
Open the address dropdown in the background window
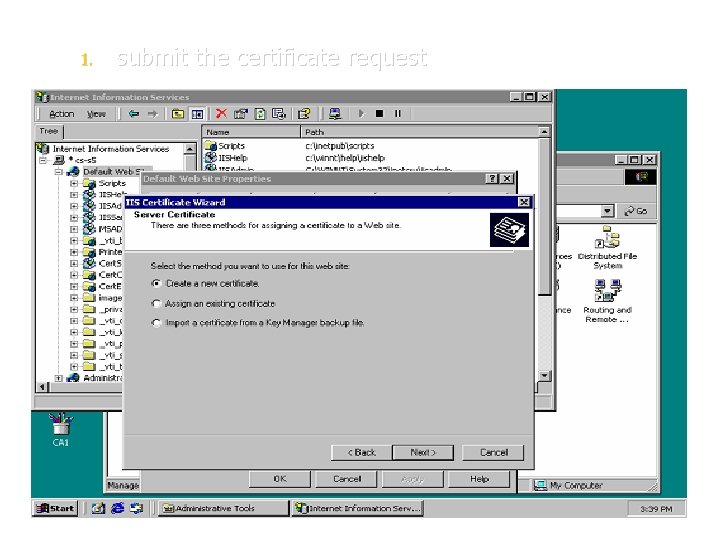click(607, 211)
